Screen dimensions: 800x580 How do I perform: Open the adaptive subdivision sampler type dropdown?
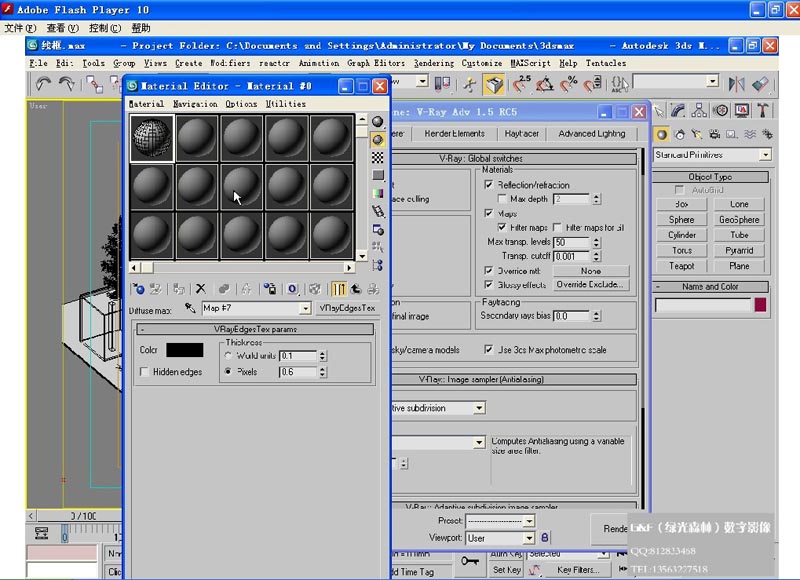pyautogui.click(x=479, y=408)
